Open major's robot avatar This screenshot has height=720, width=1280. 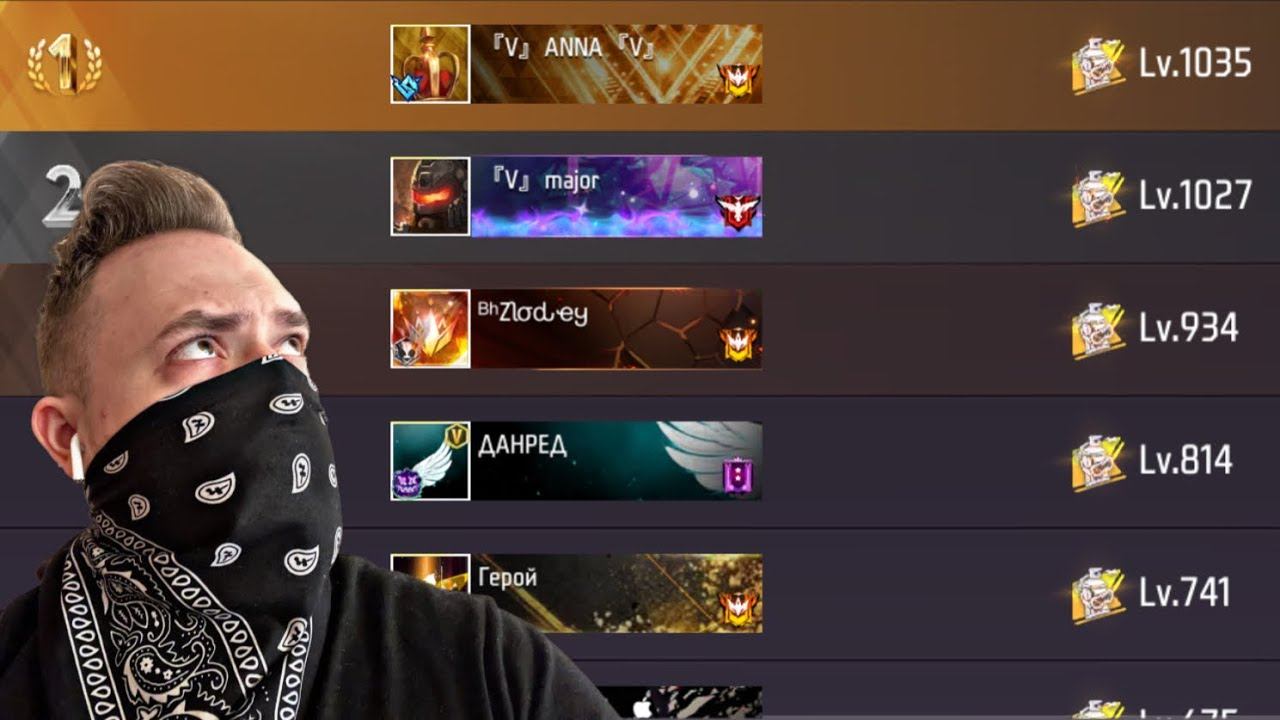[x=430, y=196]
